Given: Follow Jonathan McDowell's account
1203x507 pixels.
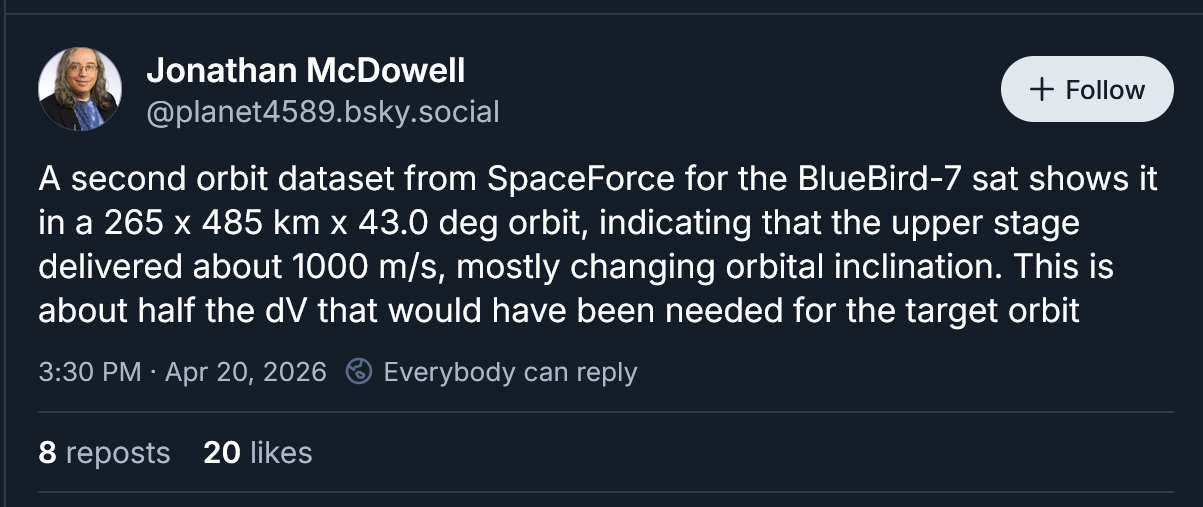Looking at the screenshot, I should [x=1087, y=89].
